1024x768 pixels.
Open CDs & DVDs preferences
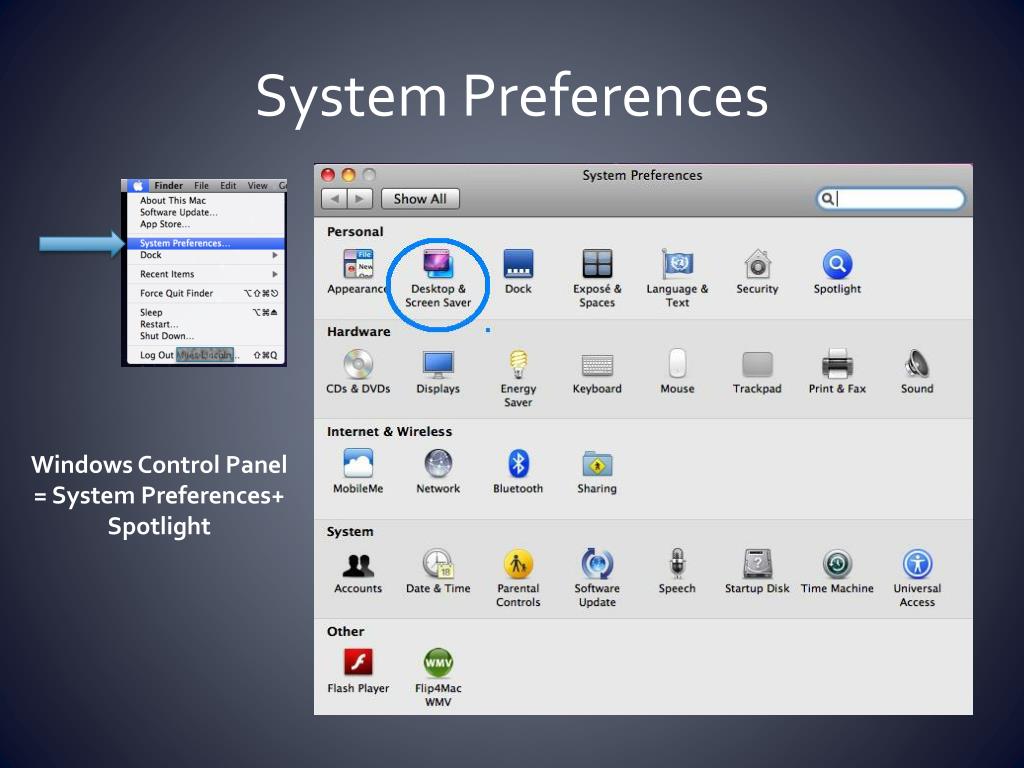[x=358, y=372]
